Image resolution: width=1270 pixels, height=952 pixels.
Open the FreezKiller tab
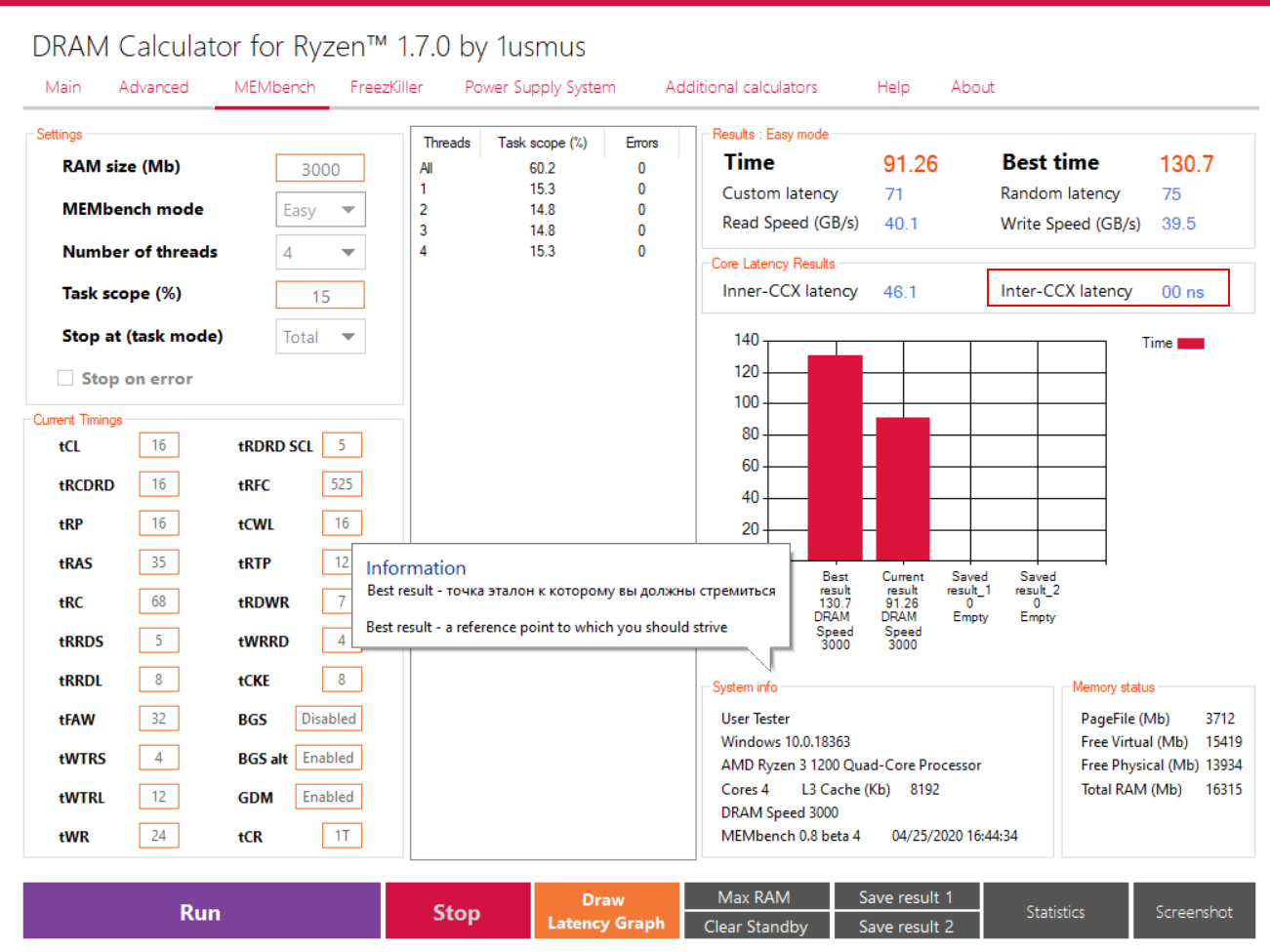point(387,87)
